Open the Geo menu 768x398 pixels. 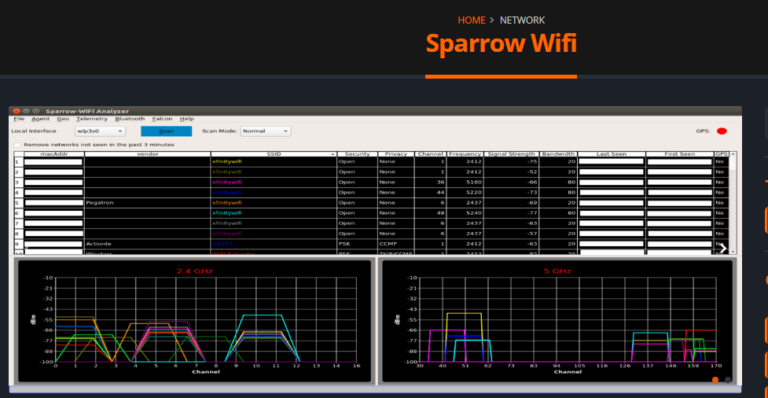tap(63, 119)
